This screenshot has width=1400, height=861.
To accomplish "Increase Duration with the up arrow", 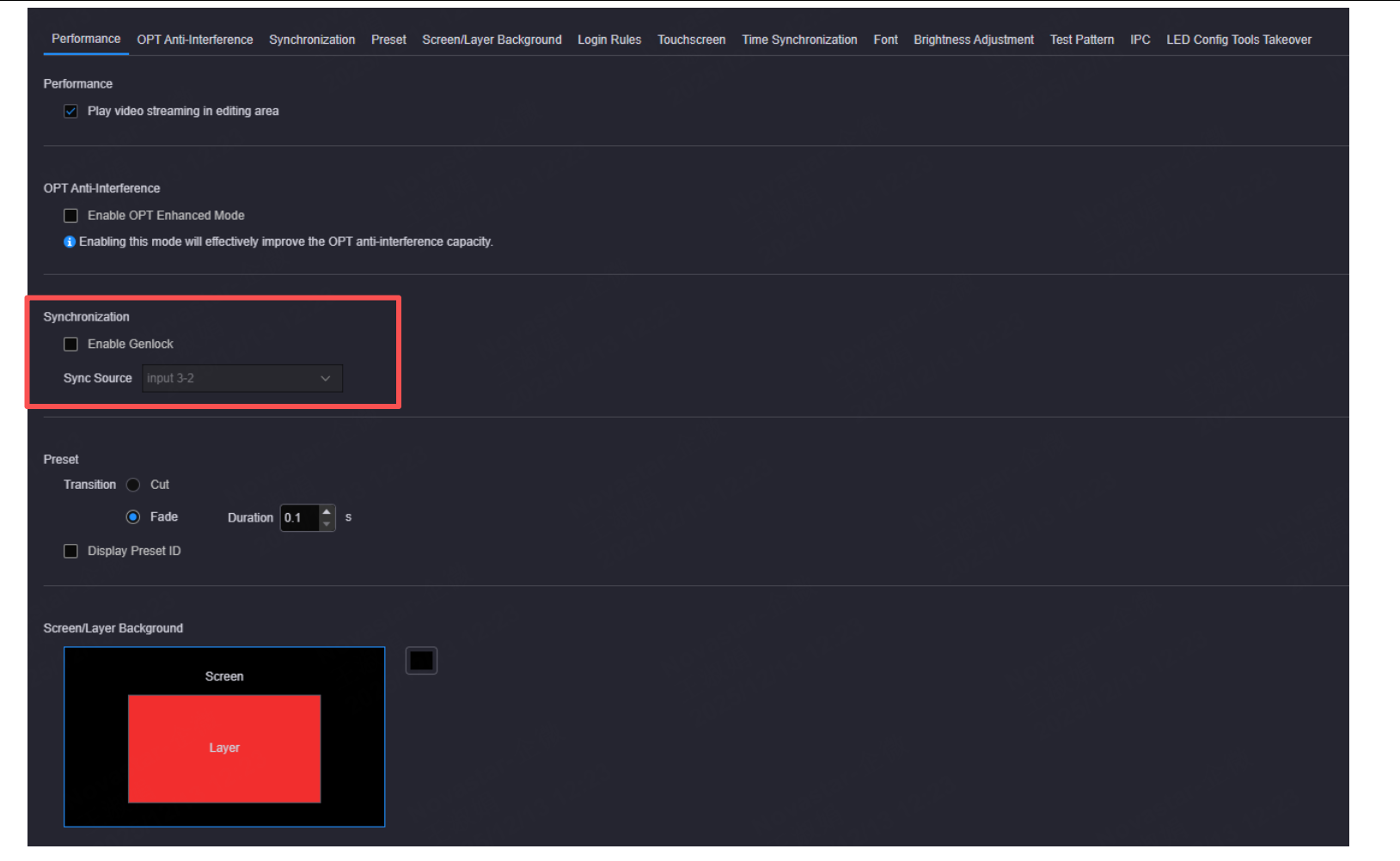I will [327, 511].
